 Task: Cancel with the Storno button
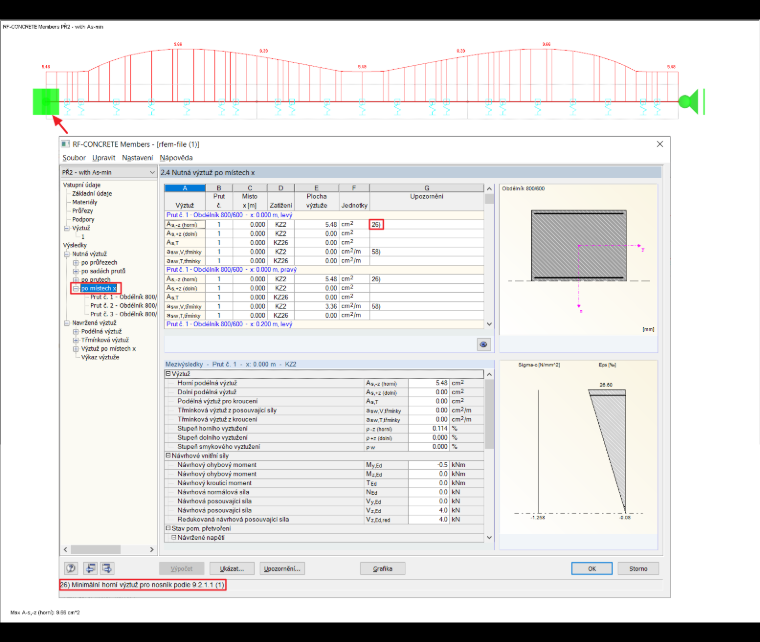(x=638, y=569)
